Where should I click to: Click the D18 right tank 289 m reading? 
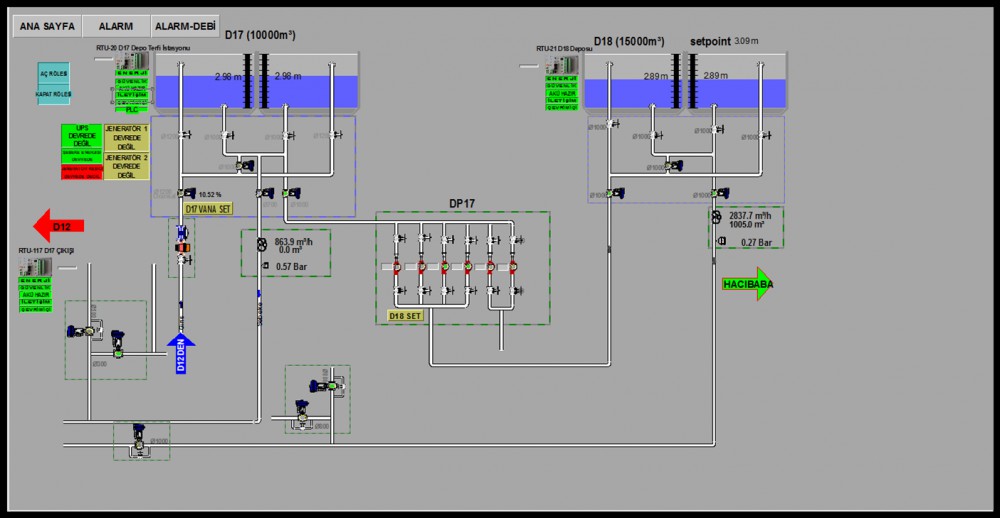(717, 76)
